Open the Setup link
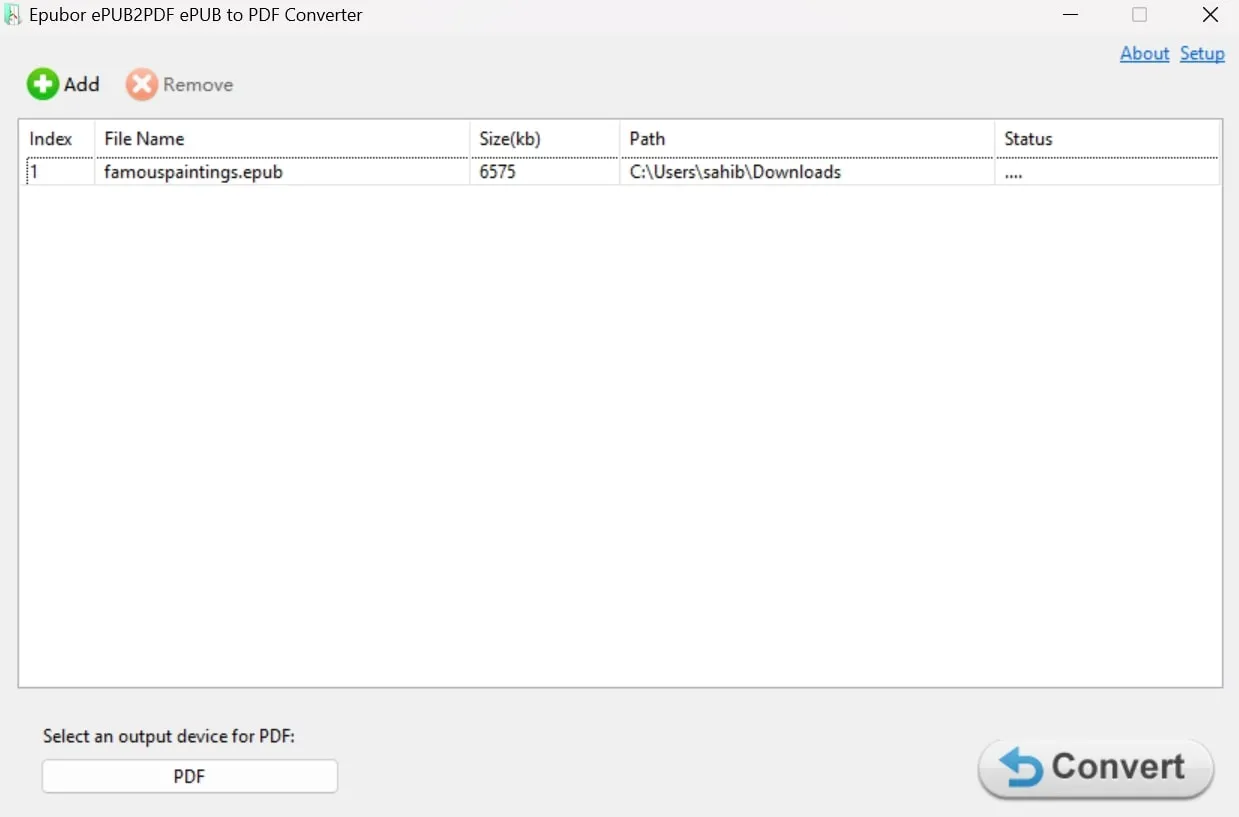 1202,53
